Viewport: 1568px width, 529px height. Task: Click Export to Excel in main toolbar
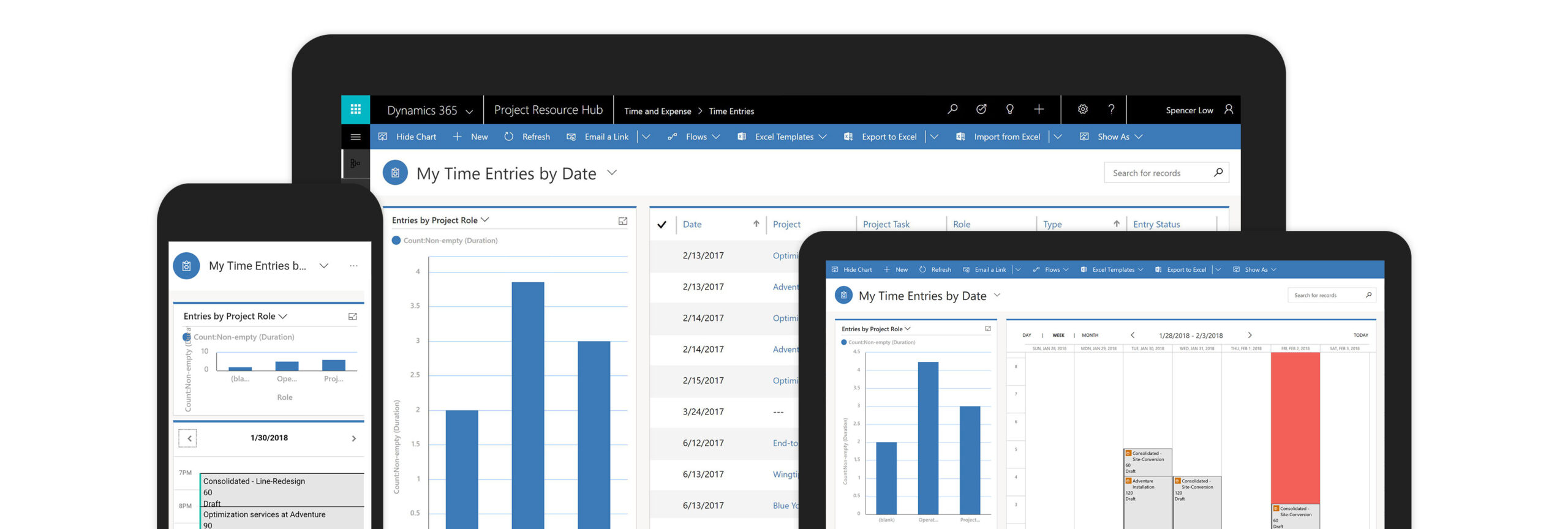click(x=880, y=137)
